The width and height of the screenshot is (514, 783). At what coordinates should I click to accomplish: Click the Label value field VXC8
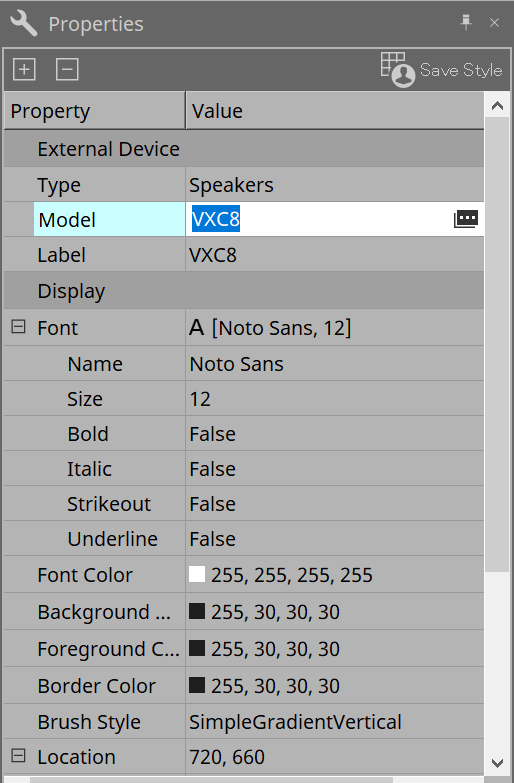[x=334, y=255]
